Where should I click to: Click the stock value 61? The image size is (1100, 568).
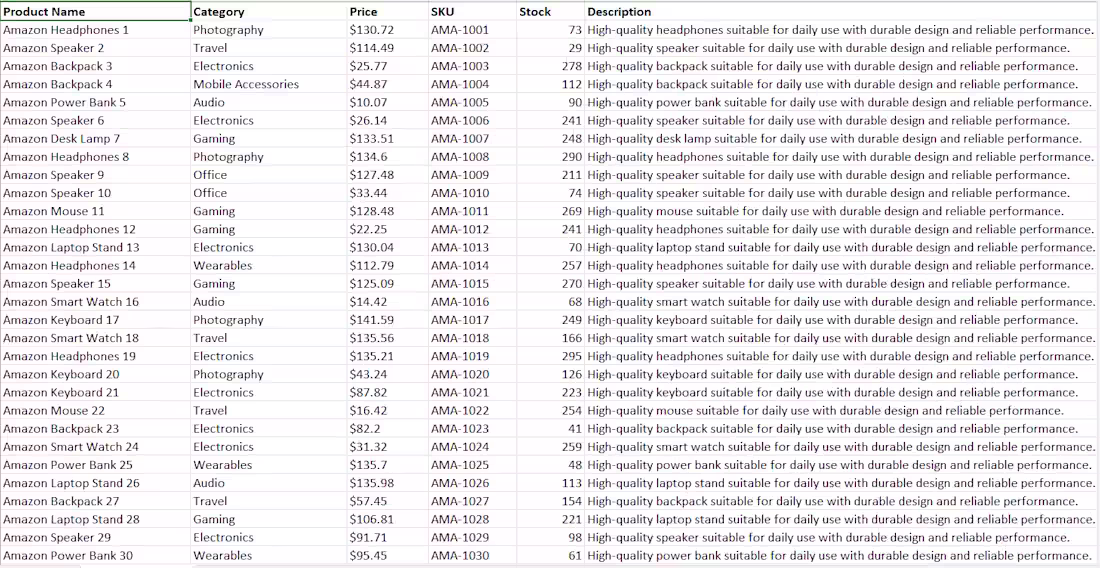pyautogui.click(x=551, y=556)
